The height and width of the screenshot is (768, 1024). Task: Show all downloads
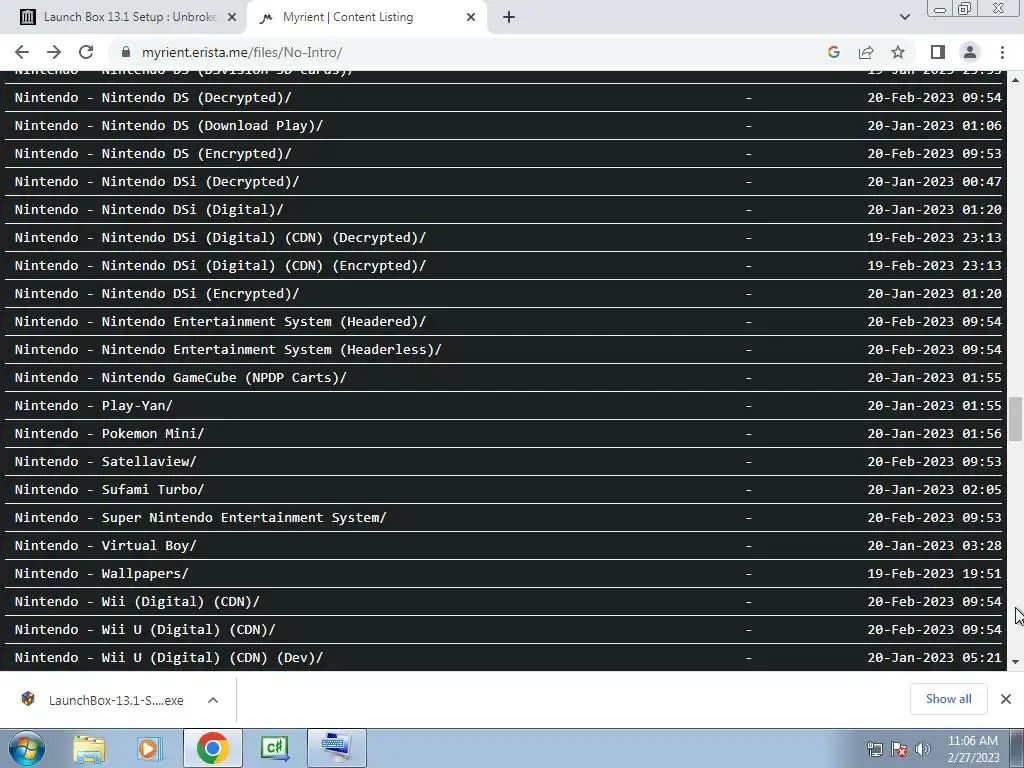pyautogui.click(x=948, y=699)
